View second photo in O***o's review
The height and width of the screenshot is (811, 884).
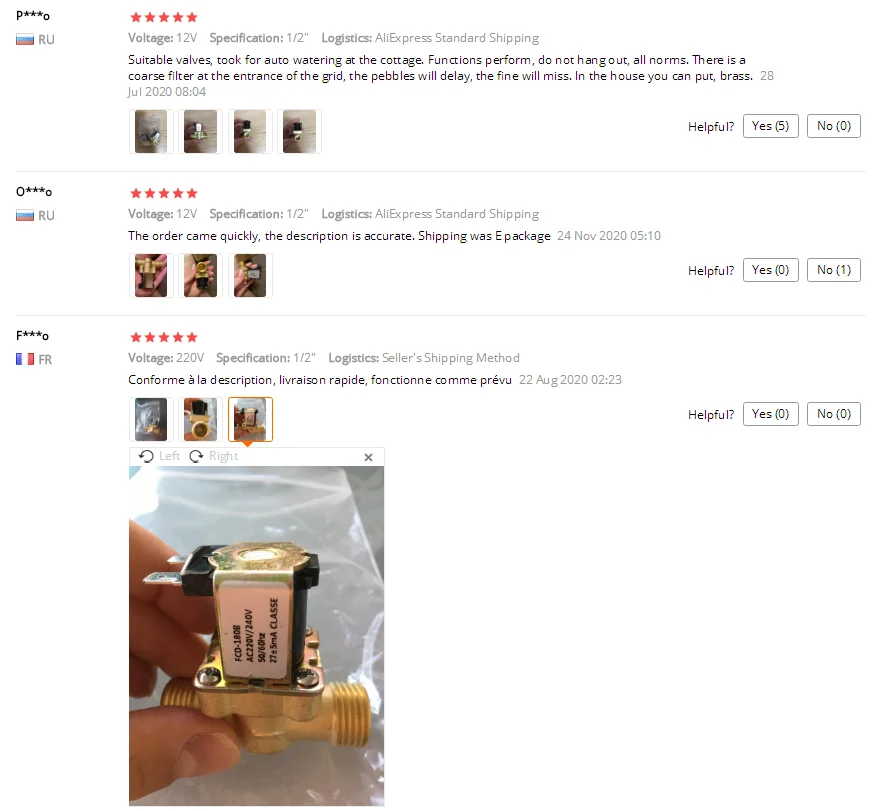point(201,276)
